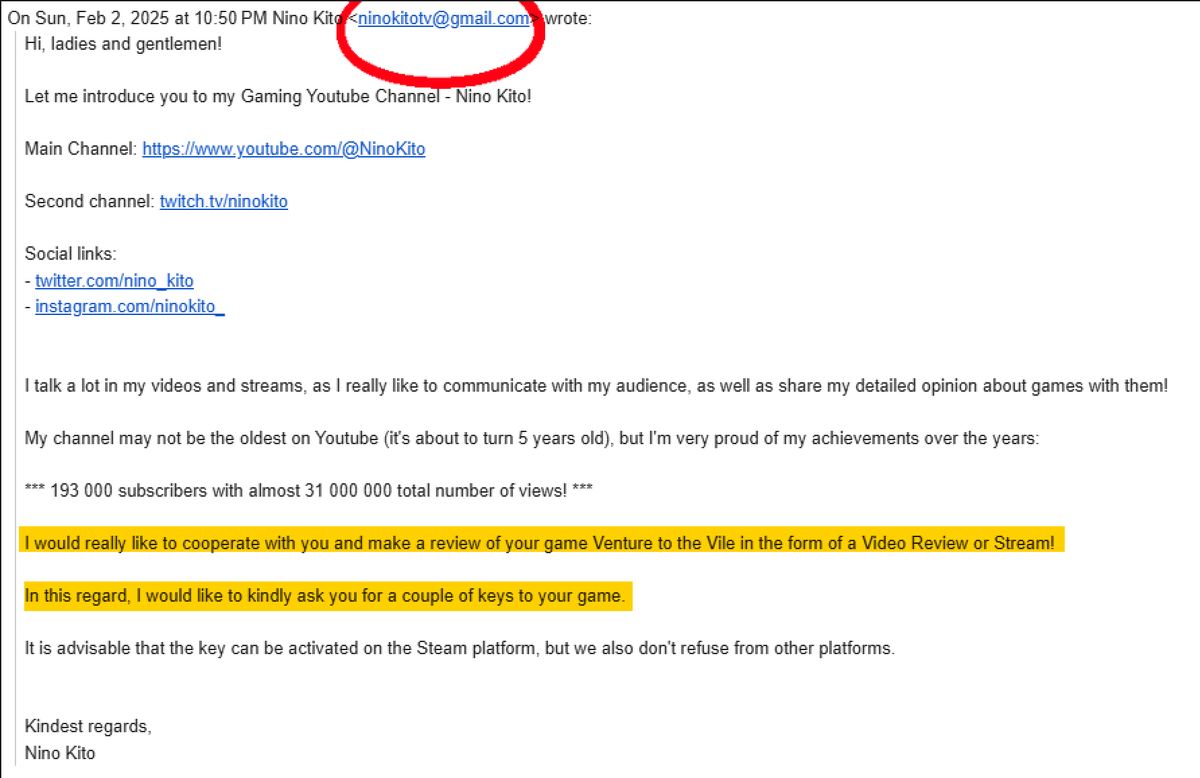Click the 'Social links:' label

tap(71, 254)
